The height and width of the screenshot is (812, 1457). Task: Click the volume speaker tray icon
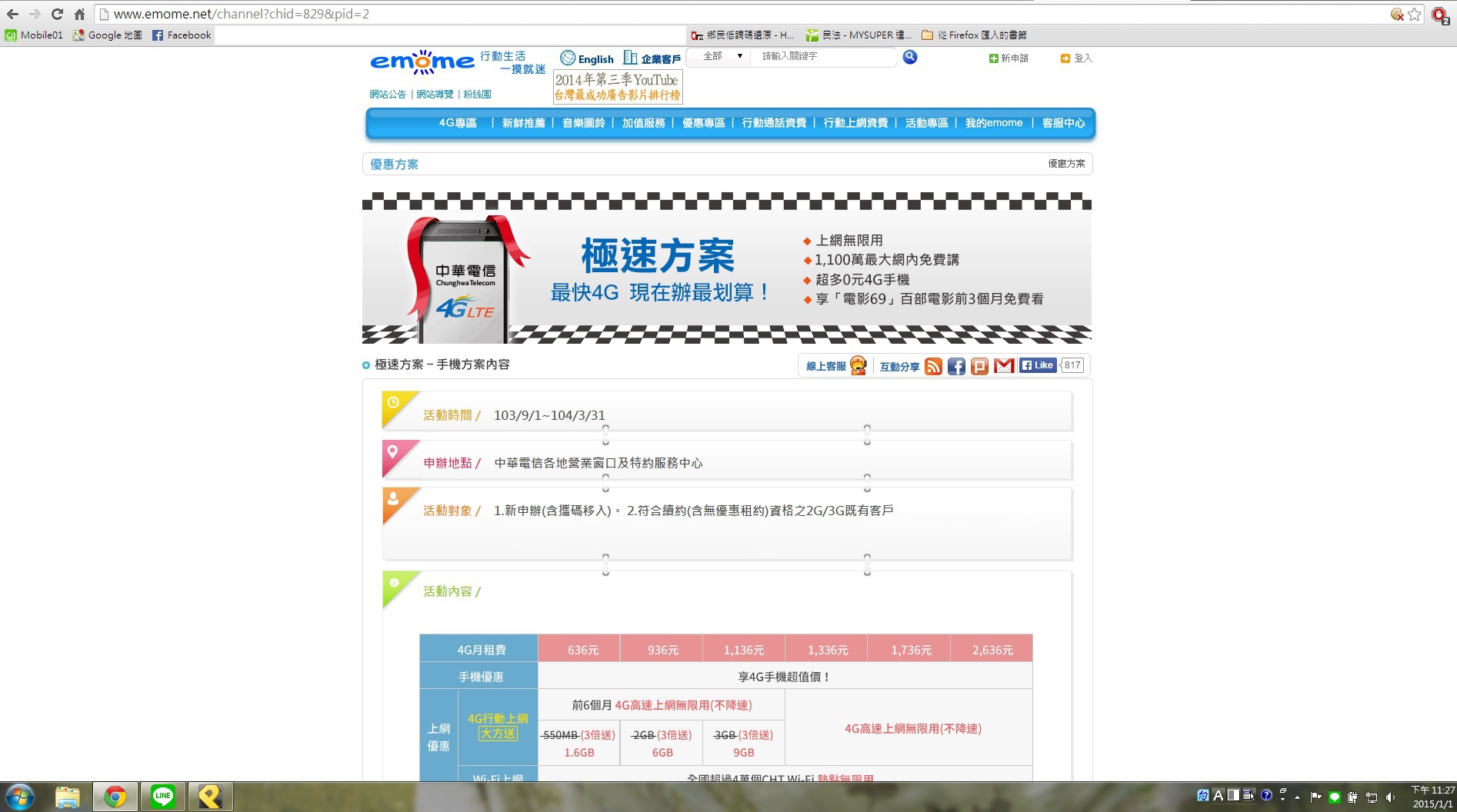tap(1390, 797)
